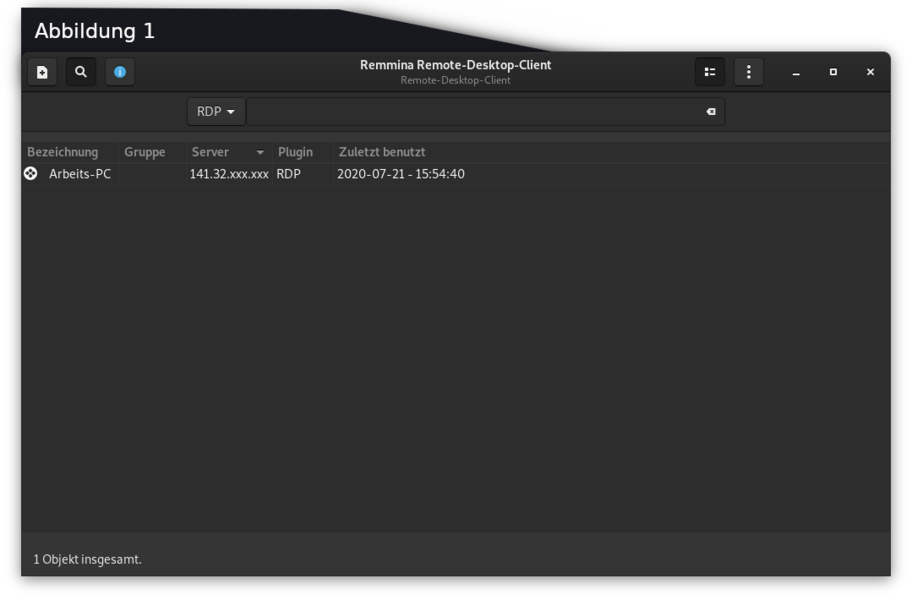912x600 pixels.
Task: Open the RDP protocol dropdown
Action: (x=216, y=112)
